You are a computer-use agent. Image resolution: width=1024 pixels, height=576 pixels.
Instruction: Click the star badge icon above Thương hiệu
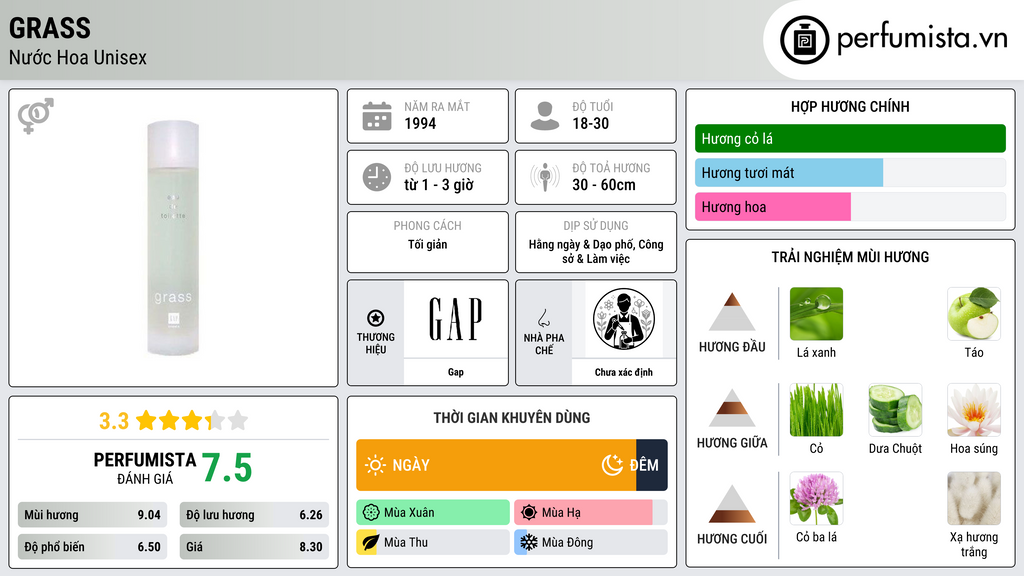tap(376, 318)
